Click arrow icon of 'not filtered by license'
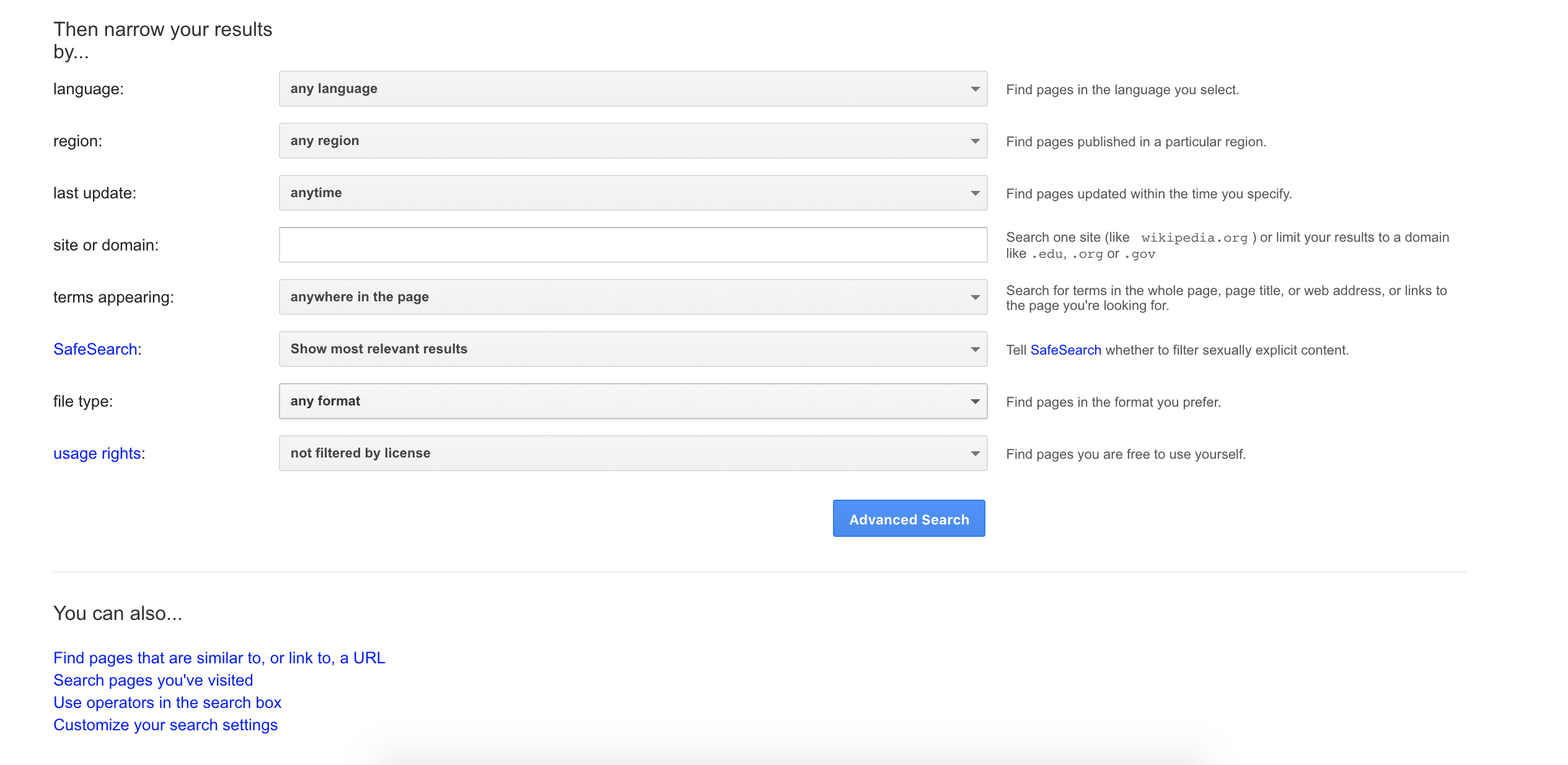Image resolution: width=1568 pixels, height=765 pixels. coord(975,454)
